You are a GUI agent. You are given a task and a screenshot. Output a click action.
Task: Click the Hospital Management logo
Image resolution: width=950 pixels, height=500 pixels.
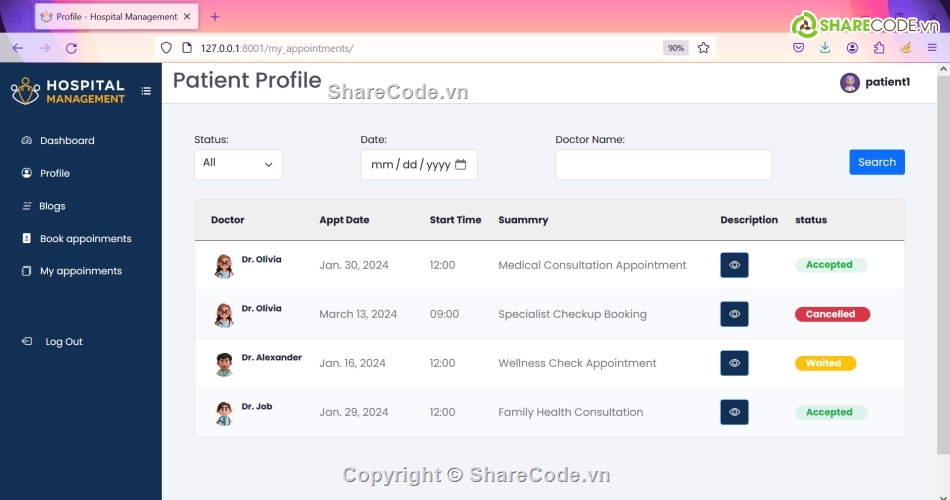pyautogui.click(x=68, y=91)
